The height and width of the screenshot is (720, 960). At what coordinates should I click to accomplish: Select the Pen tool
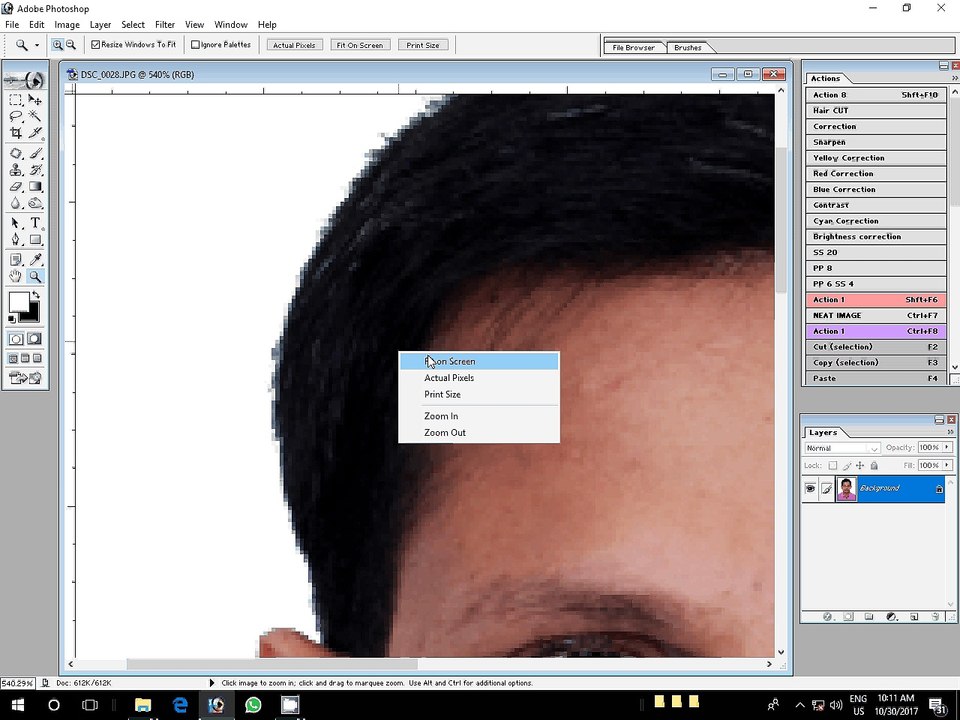point(16,239)
